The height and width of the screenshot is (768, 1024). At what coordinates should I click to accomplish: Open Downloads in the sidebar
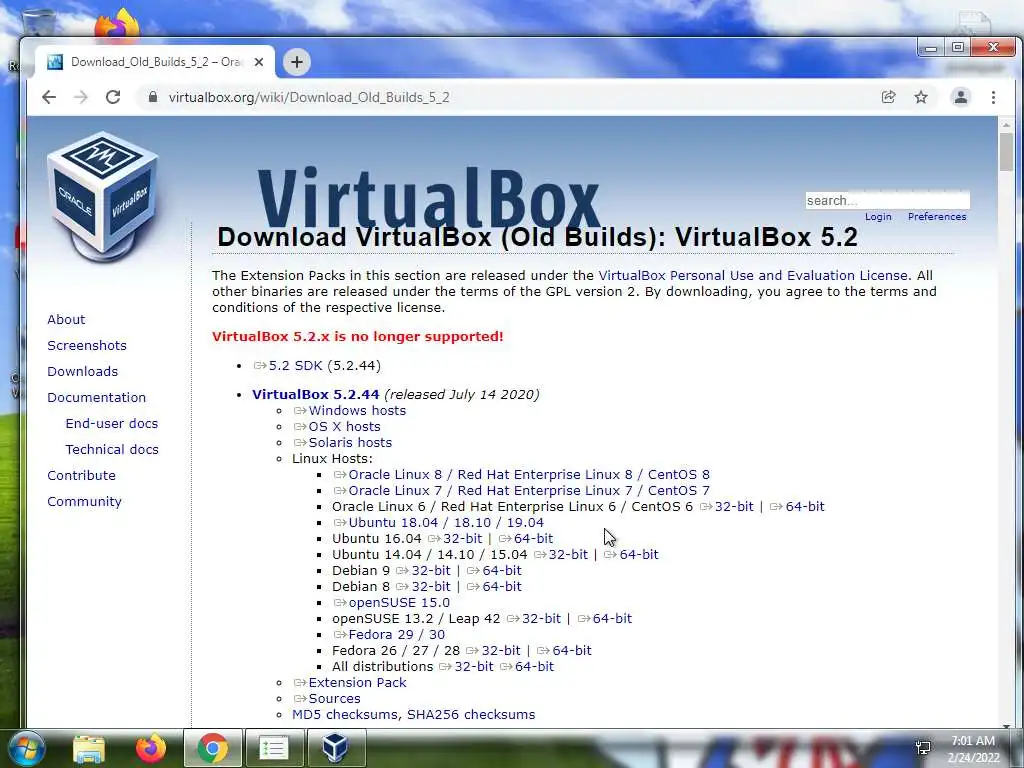82,372
